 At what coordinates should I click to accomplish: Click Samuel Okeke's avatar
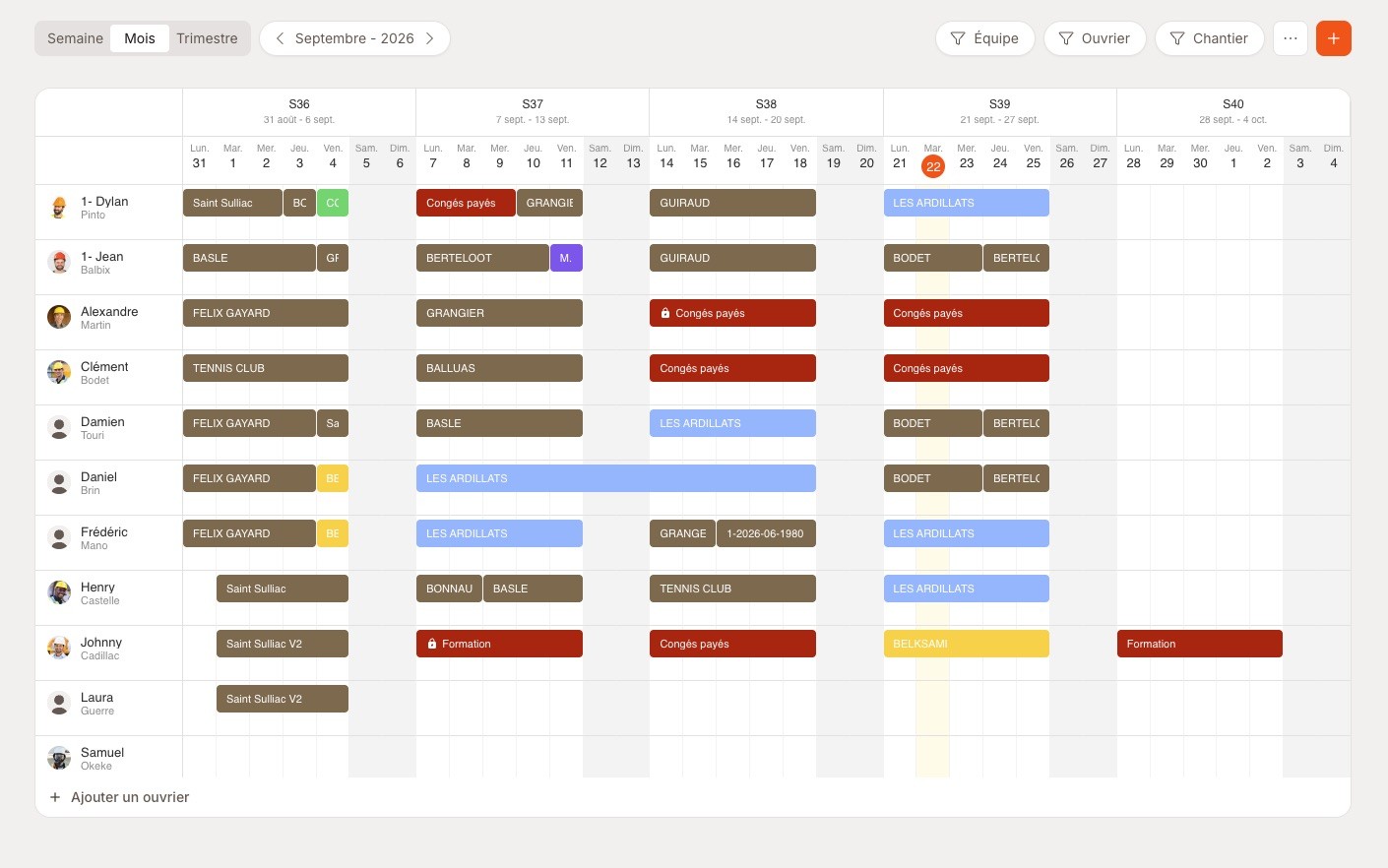[59, 758]
